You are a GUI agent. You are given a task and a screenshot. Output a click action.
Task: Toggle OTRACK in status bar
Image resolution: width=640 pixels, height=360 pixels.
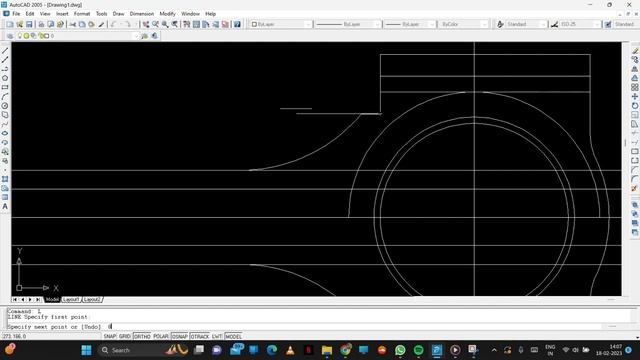pyautogui.click(x=200, y=336)
